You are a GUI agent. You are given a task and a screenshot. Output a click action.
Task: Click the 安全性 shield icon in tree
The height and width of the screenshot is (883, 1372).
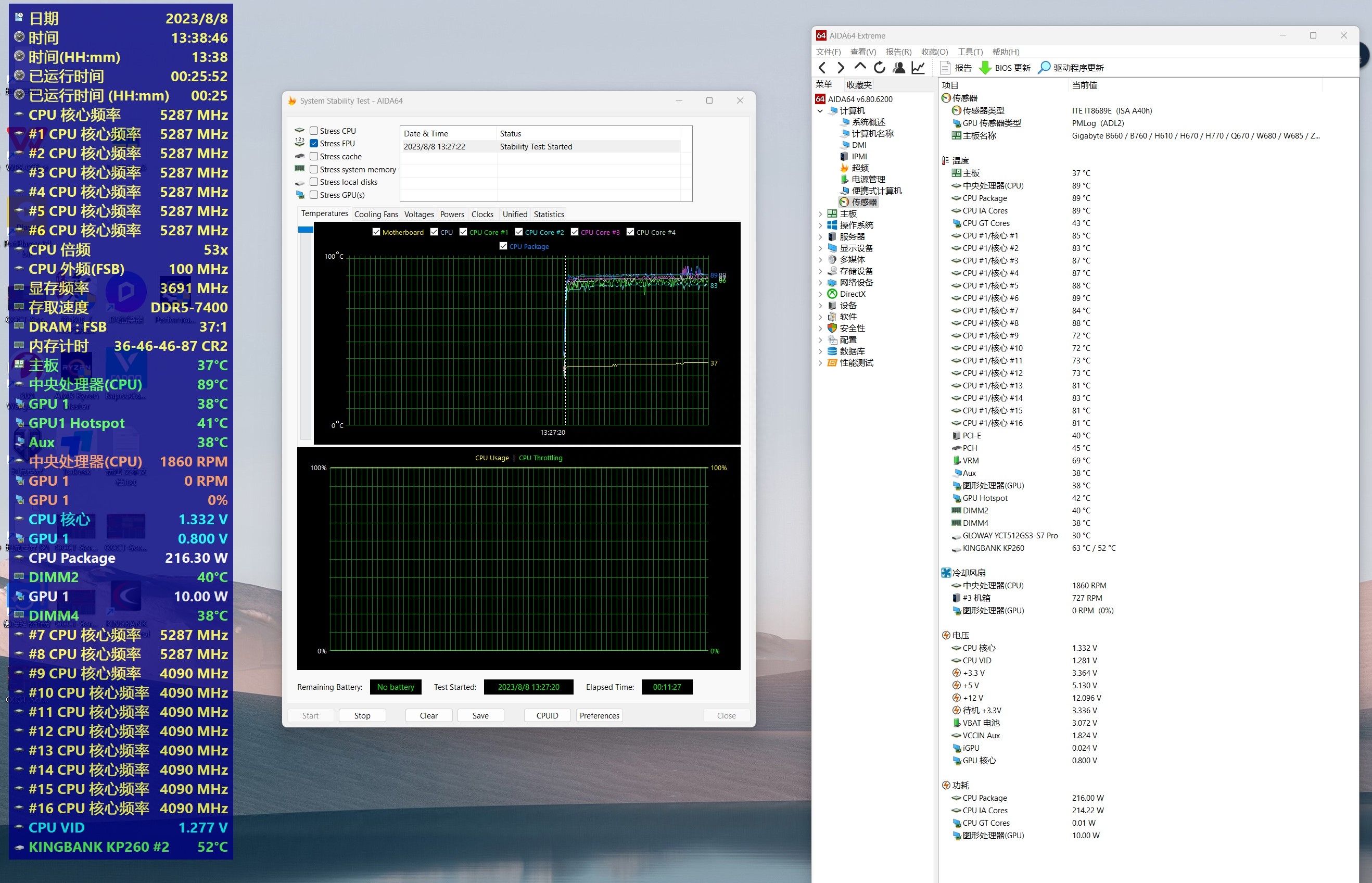832,329
